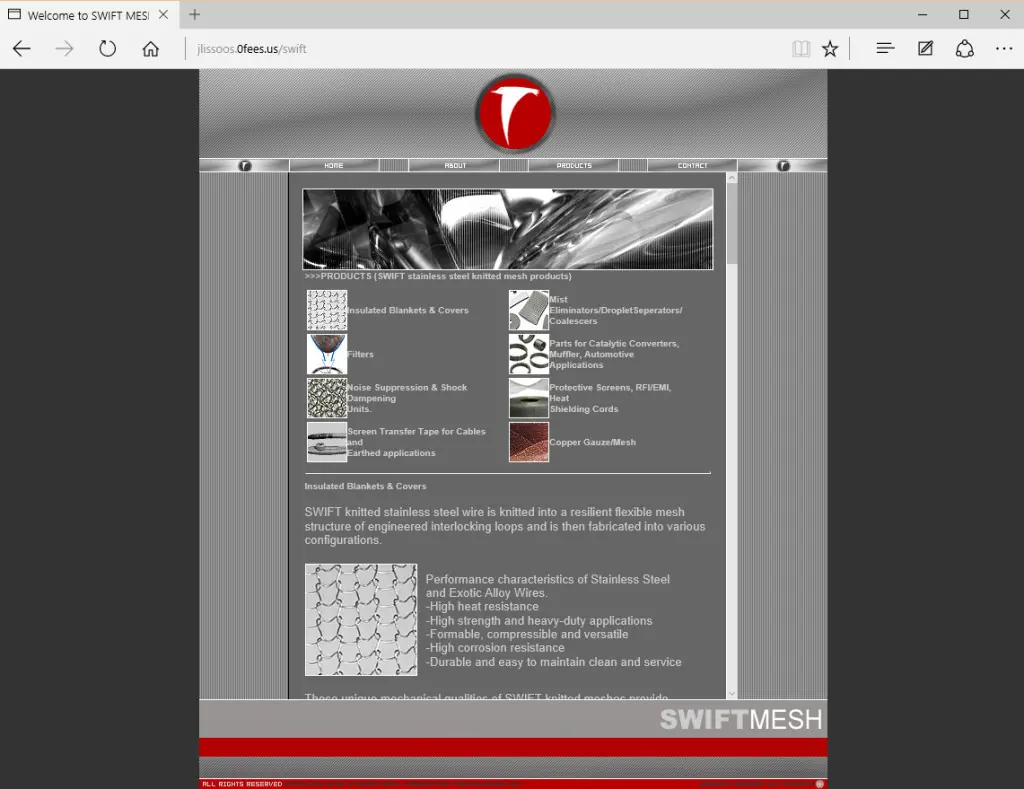1024x789 pixels.
Task: Click the Mist Eliminators product thumbnail
Action: [x=529, y=310]
